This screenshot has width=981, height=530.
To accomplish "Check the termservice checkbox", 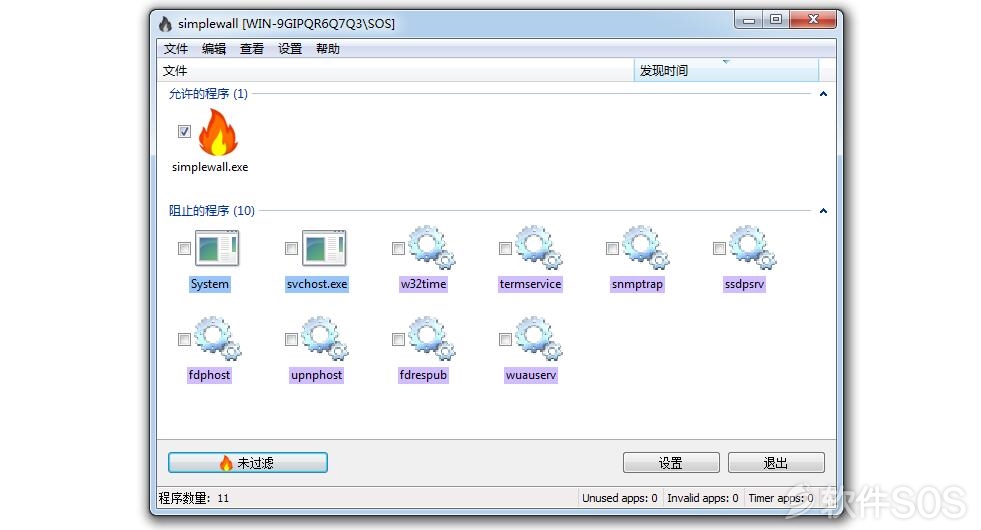I will [x=505, y=248].
